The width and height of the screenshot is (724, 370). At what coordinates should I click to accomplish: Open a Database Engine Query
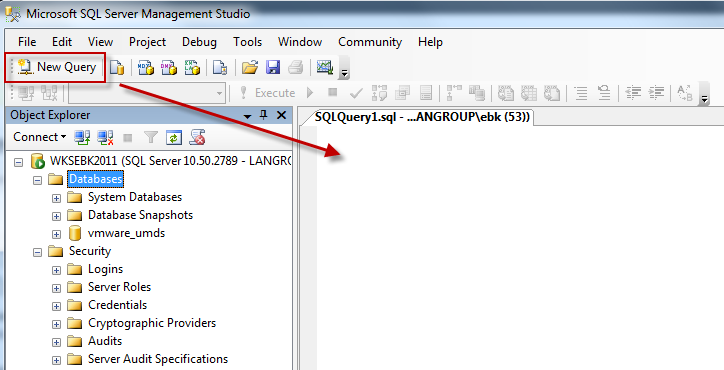tap(117, 67)
